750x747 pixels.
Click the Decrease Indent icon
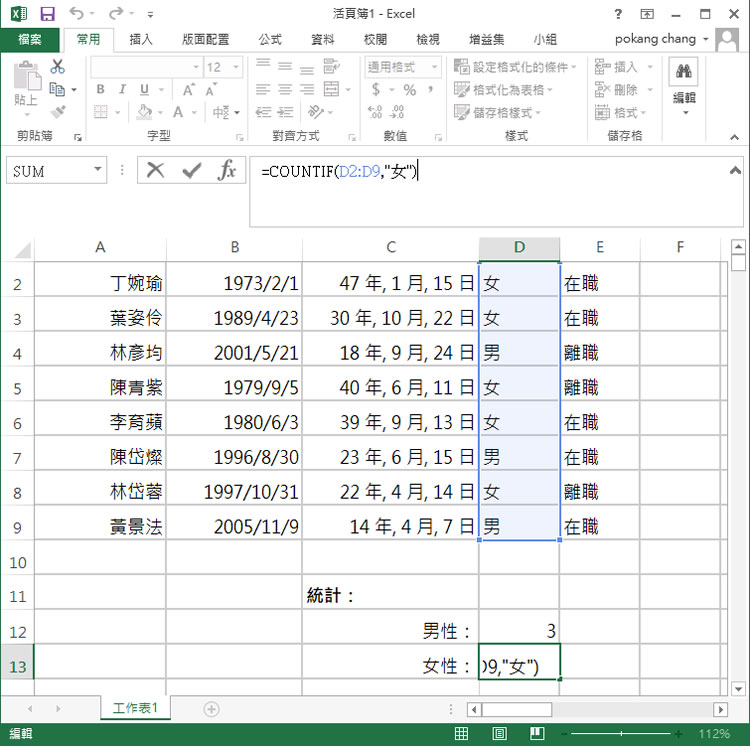click(x=263, y=112)
